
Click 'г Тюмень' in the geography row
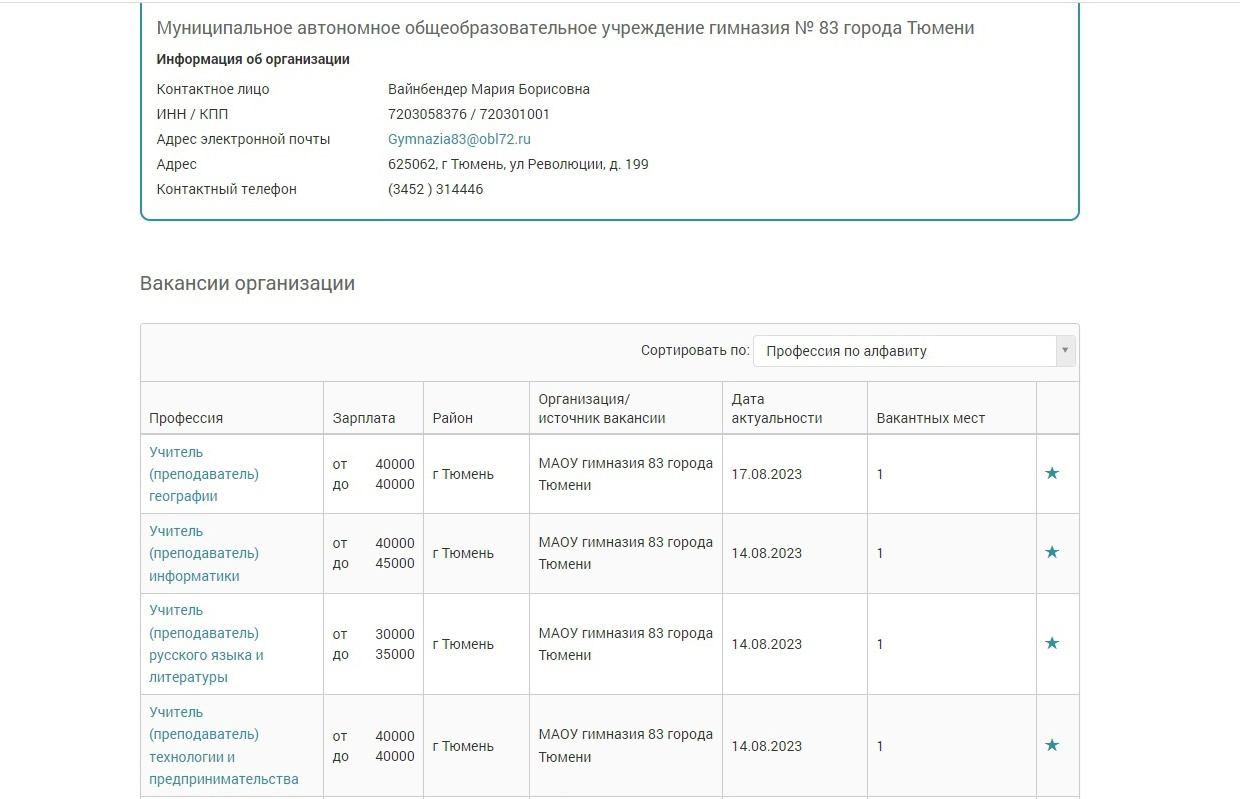coord(463,474)
